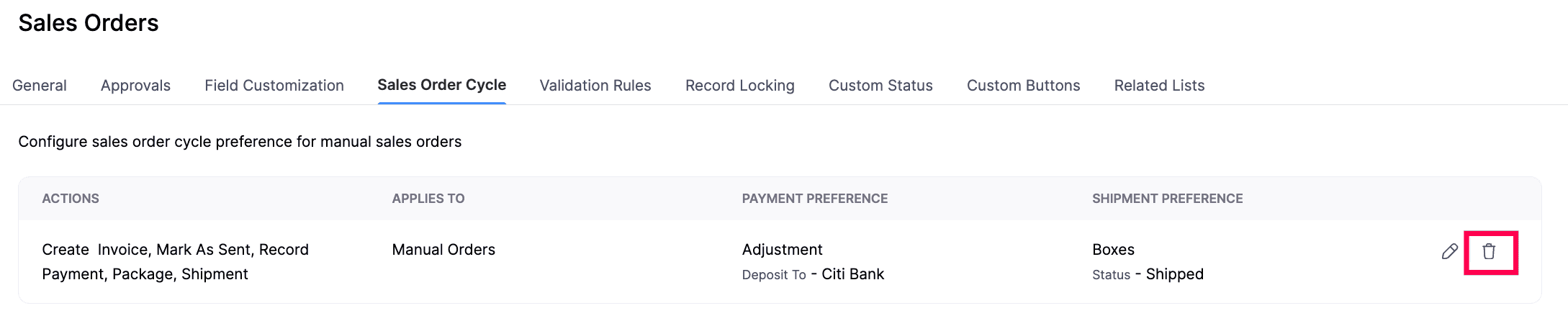
Task: Switch to Record Locking tab
Action: [x=739, y=86]
